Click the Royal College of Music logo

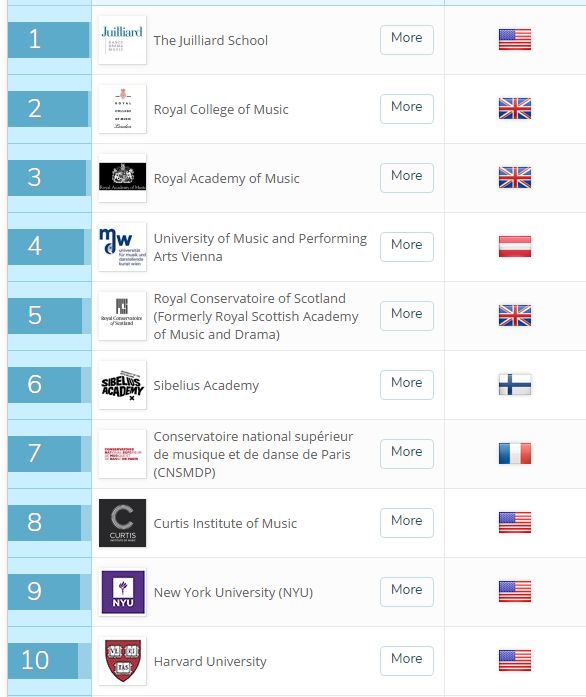click(122, 109)
